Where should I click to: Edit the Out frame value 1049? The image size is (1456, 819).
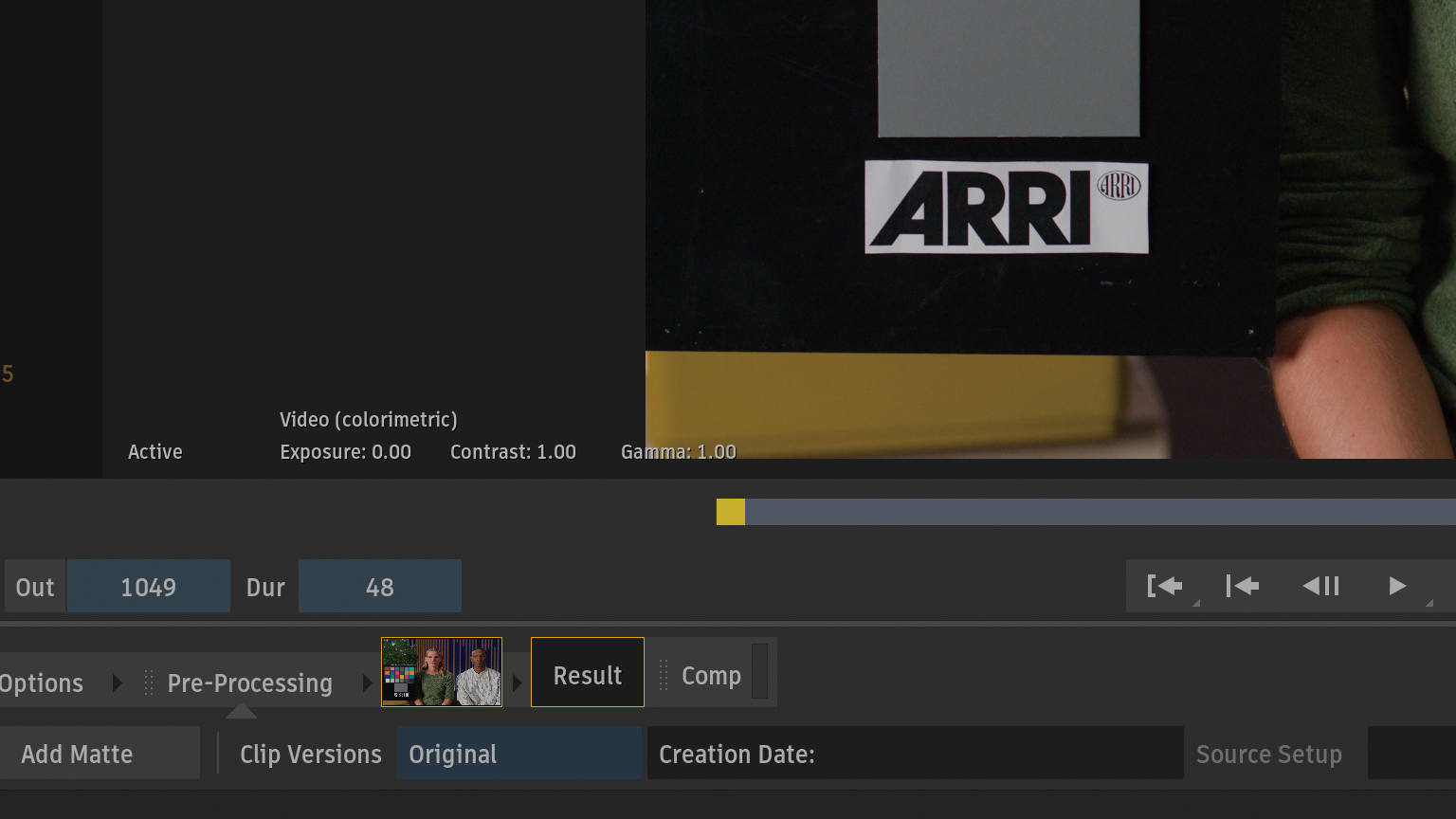(148, 587)
